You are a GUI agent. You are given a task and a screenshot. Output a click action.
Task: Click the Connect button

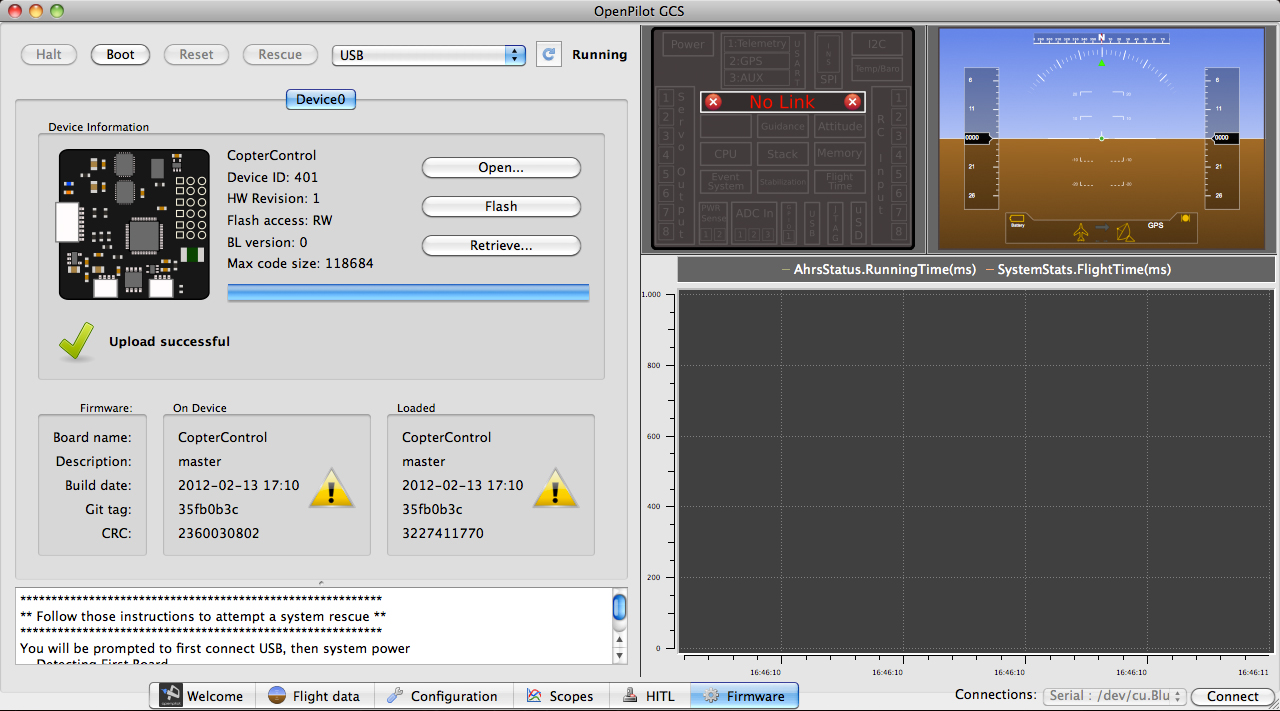[1232, 696]
